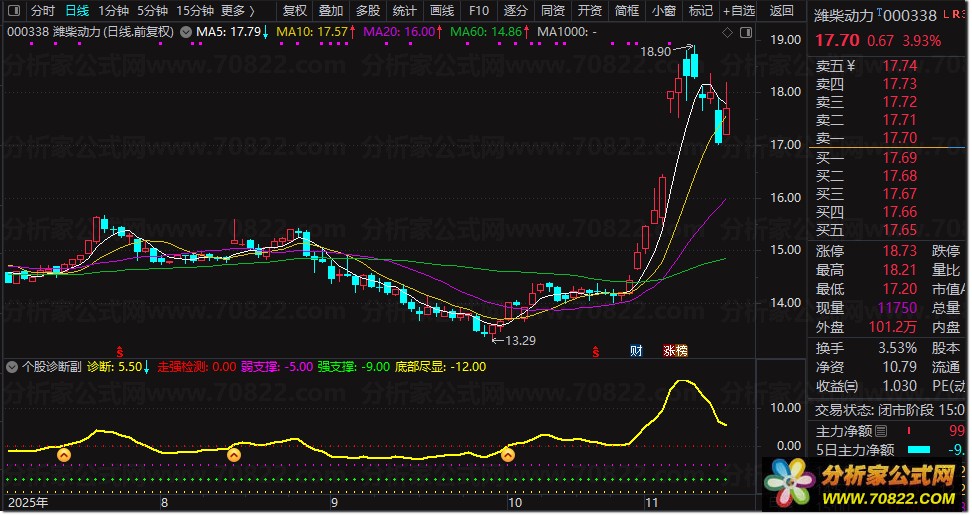Click the 涨停 limit-up price 18.73
972x515 pixels.
(899, 251)
